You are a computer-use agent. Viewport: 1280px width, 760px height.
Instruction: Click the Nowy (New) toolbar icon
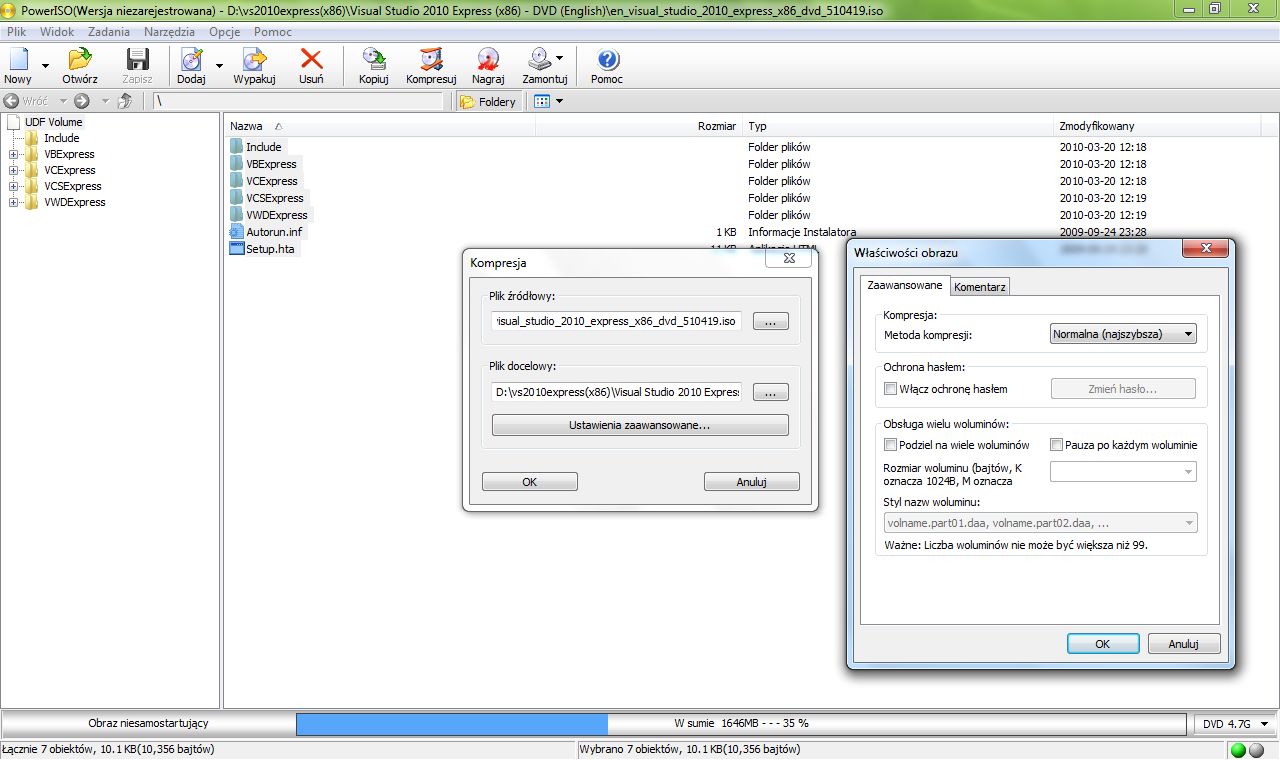click(18, 66)
